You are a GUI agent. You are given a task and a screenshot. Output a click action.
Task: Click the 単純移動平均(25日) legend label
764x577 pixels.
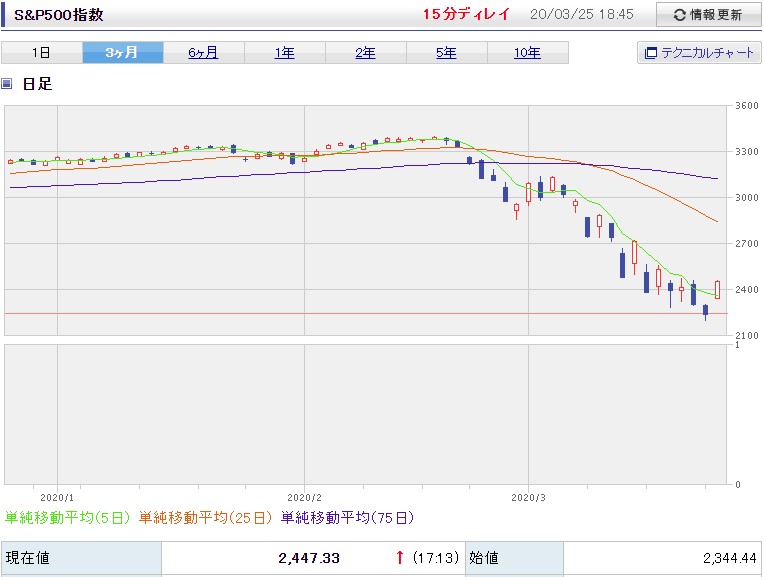click(x=205, y=518)
